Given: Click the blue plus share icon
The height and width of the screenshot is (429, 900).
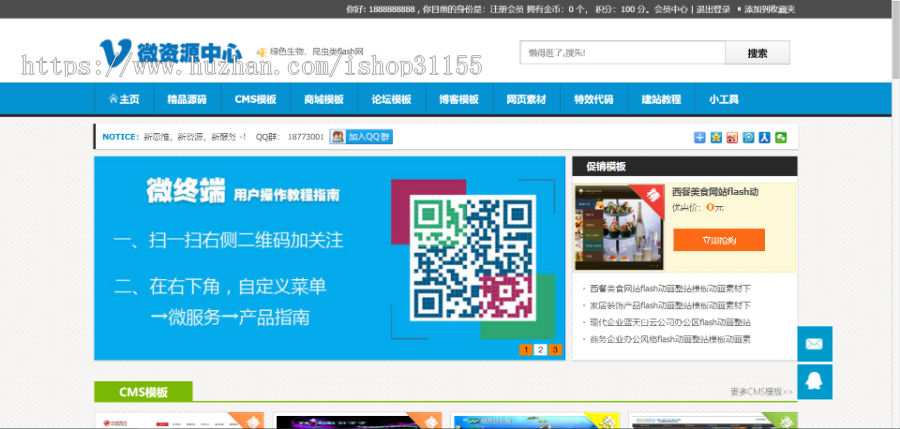Looking at the screenshot, I should pyautogui.click(x=700, y=137).
